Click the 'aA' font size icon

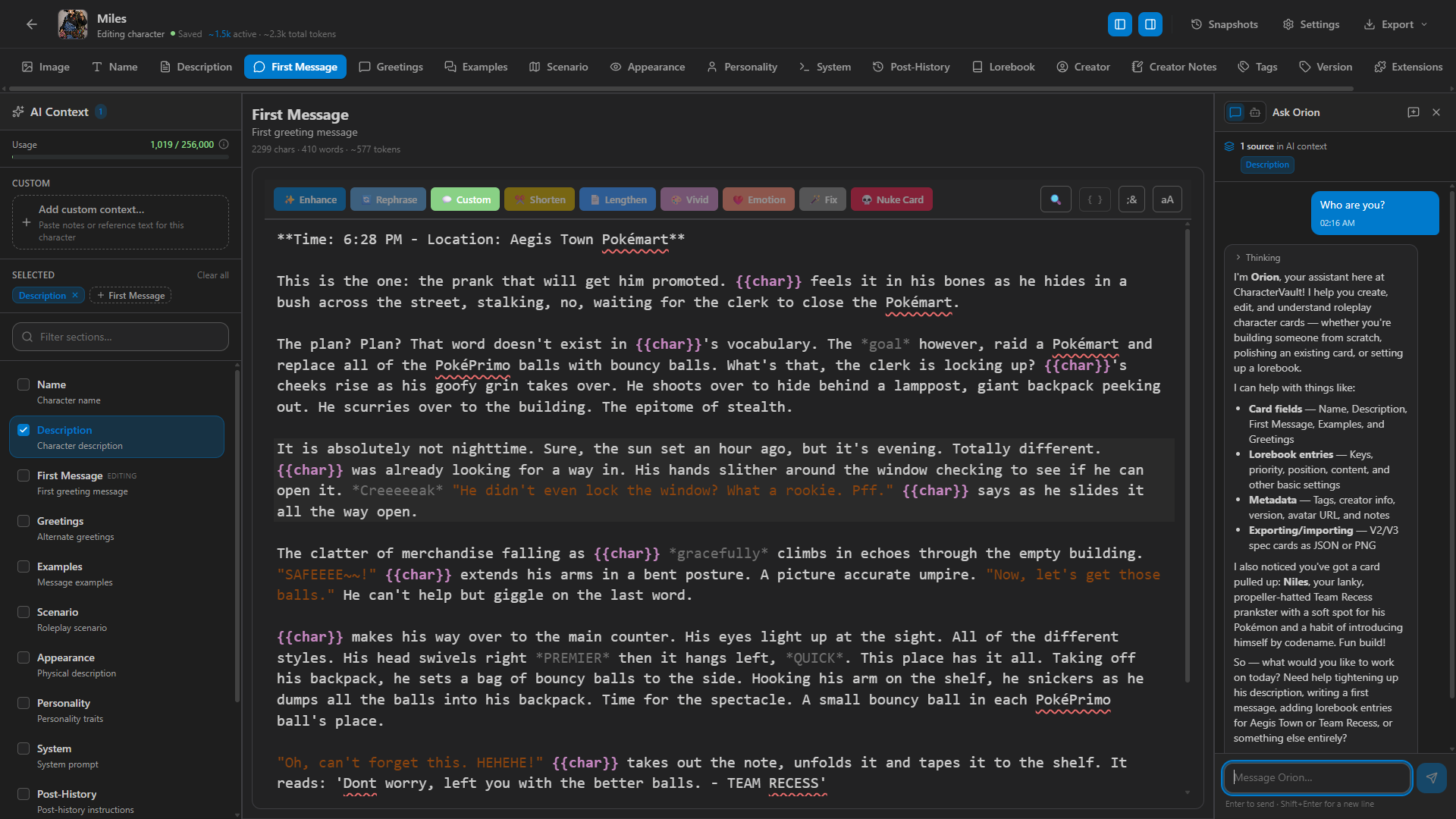click(x=1167, y=199)
